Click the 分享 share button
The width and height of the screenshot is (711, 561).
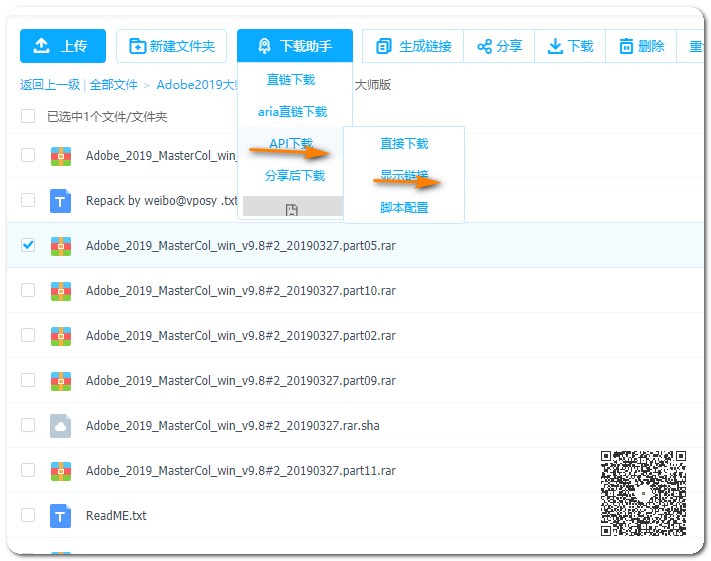click(499, 46)
